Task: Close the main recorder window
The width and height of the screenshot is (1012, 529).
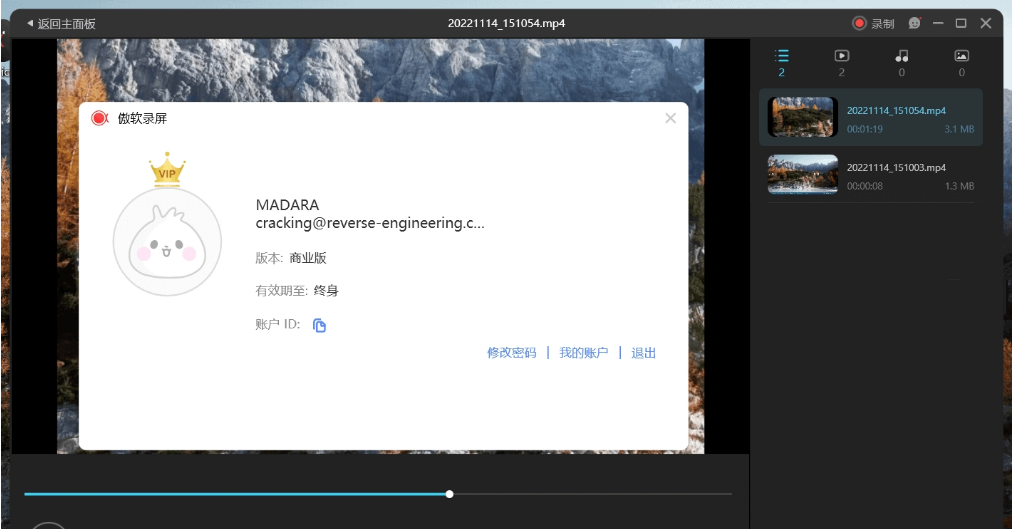Action: coord(986,23)
